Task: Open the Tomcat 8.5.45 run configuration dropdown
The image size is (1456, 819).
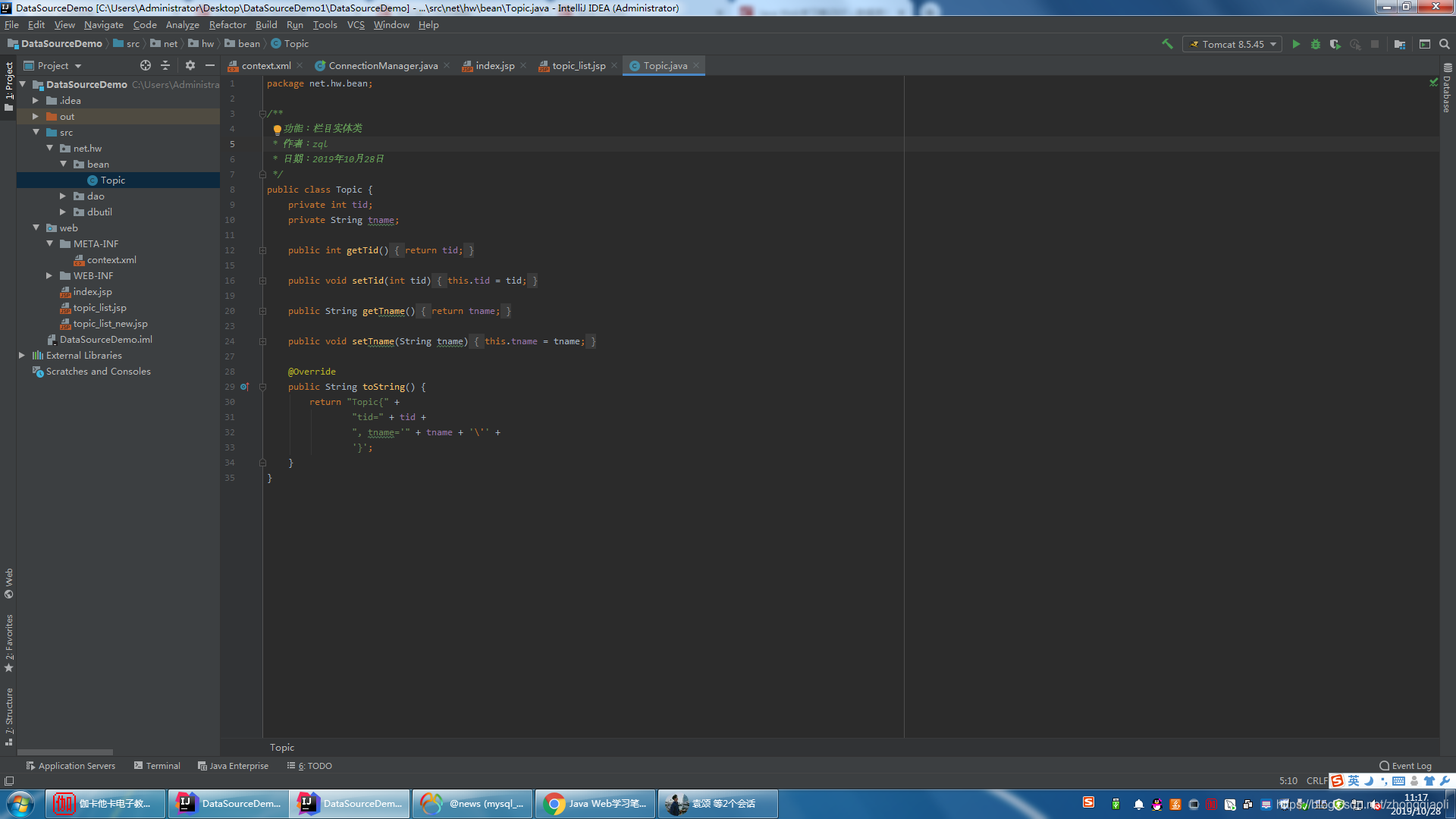Action: coord(1233,44)
